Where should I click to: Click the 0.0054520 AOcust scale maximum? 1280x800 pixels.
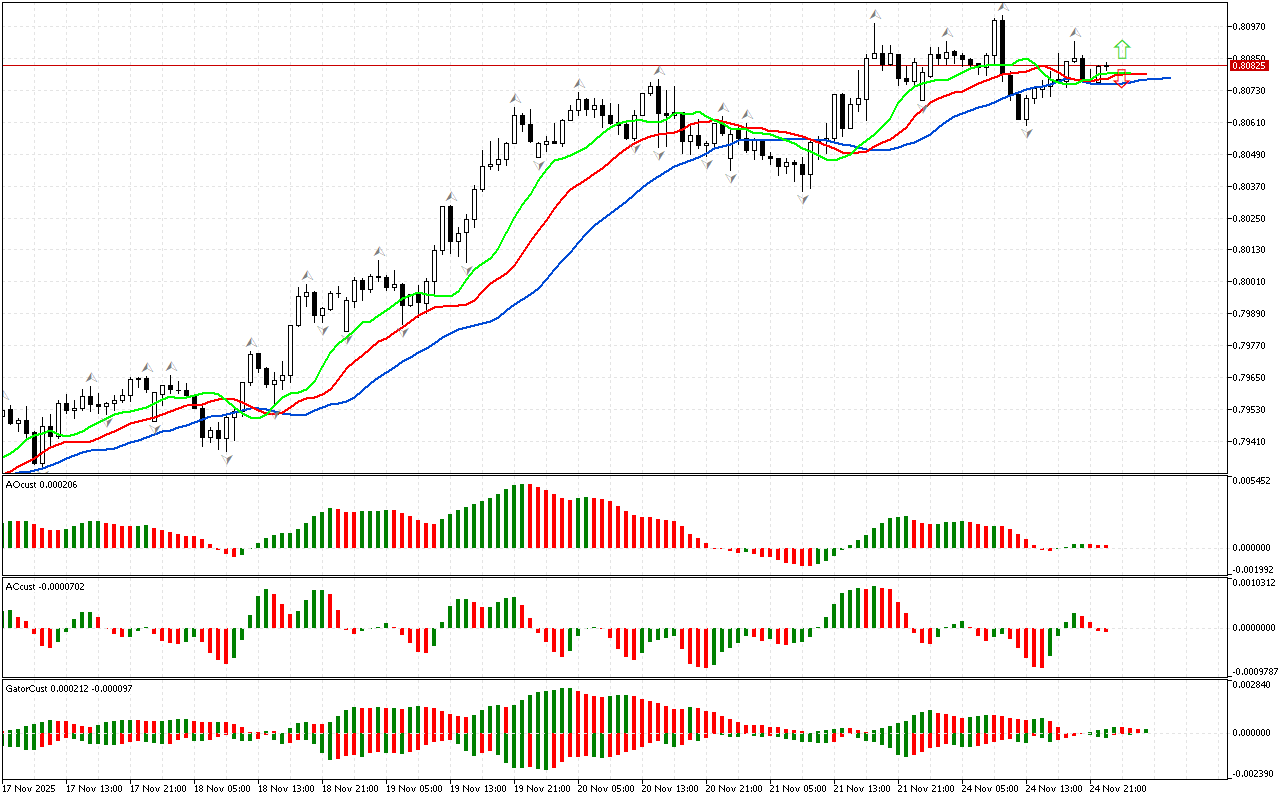tap(1253, 482)
